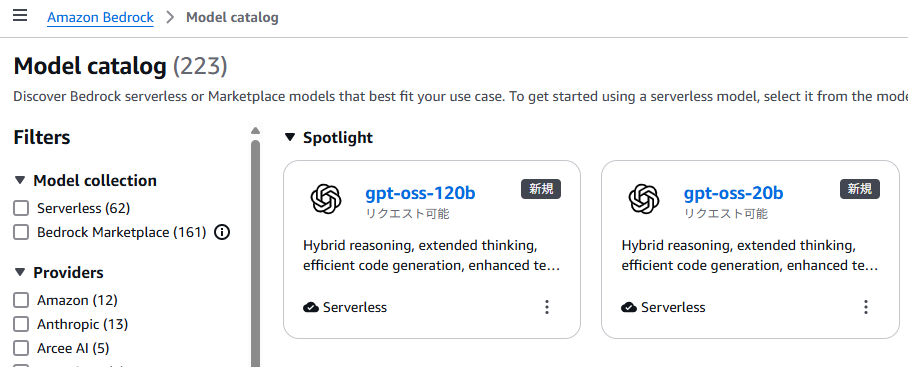The height and width of the screenshot is (367, 908).
Task: Click the Serverless cloud icon on gpt-oss-120b card
Action: point(311,307)
